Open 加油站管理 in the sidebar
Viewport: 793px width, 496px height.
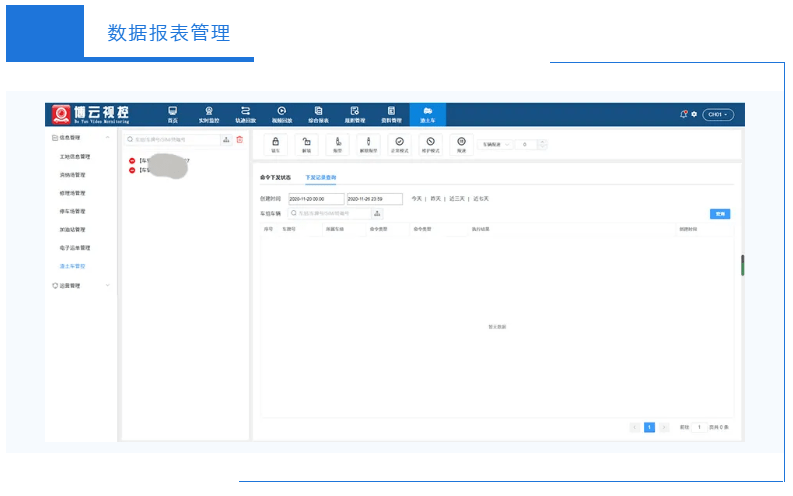[x=72, y=230]
